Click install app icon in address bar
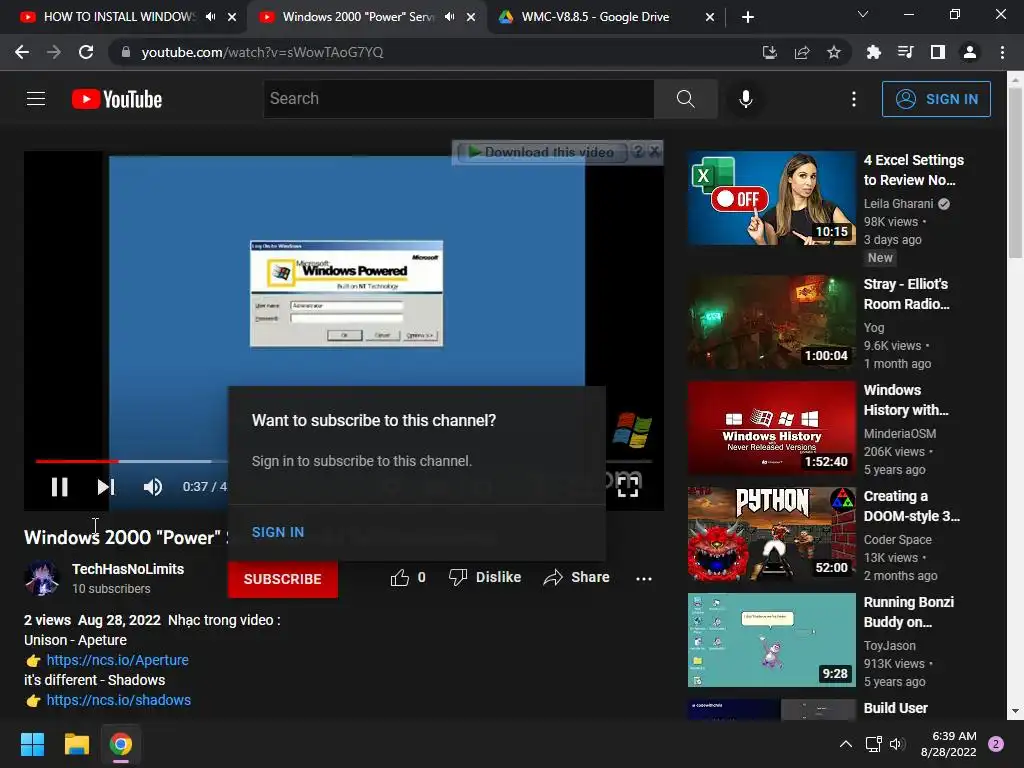Screen dimensions: 1024x768 769,52
